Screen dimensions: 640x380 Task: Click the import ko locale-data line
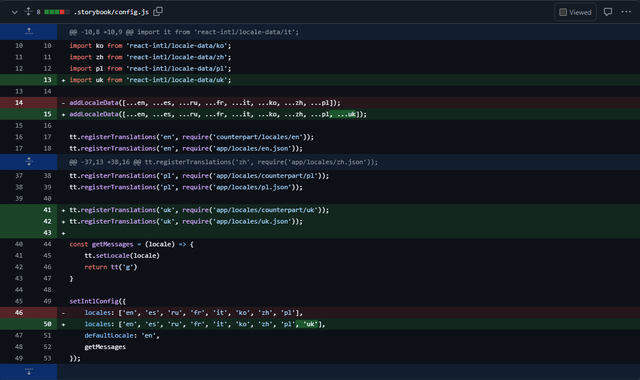(150, 46)
